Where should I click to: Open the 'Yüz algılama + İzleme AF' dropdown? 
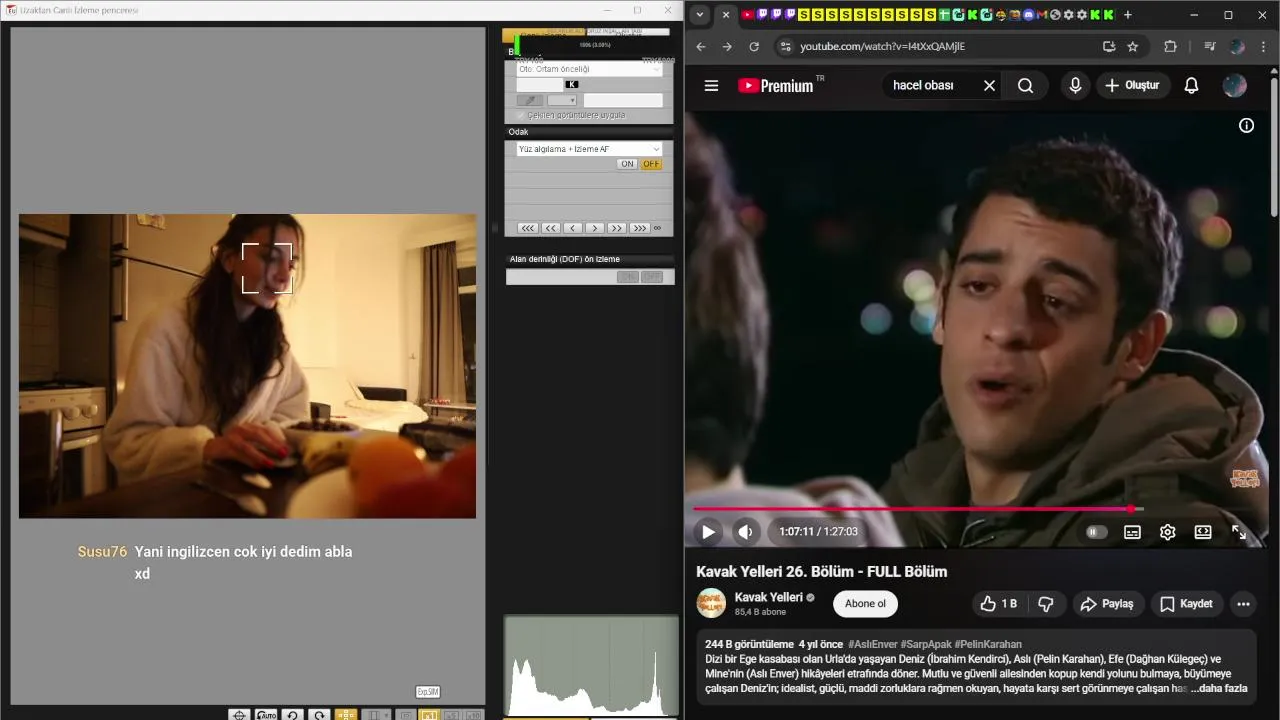point(588,149)
